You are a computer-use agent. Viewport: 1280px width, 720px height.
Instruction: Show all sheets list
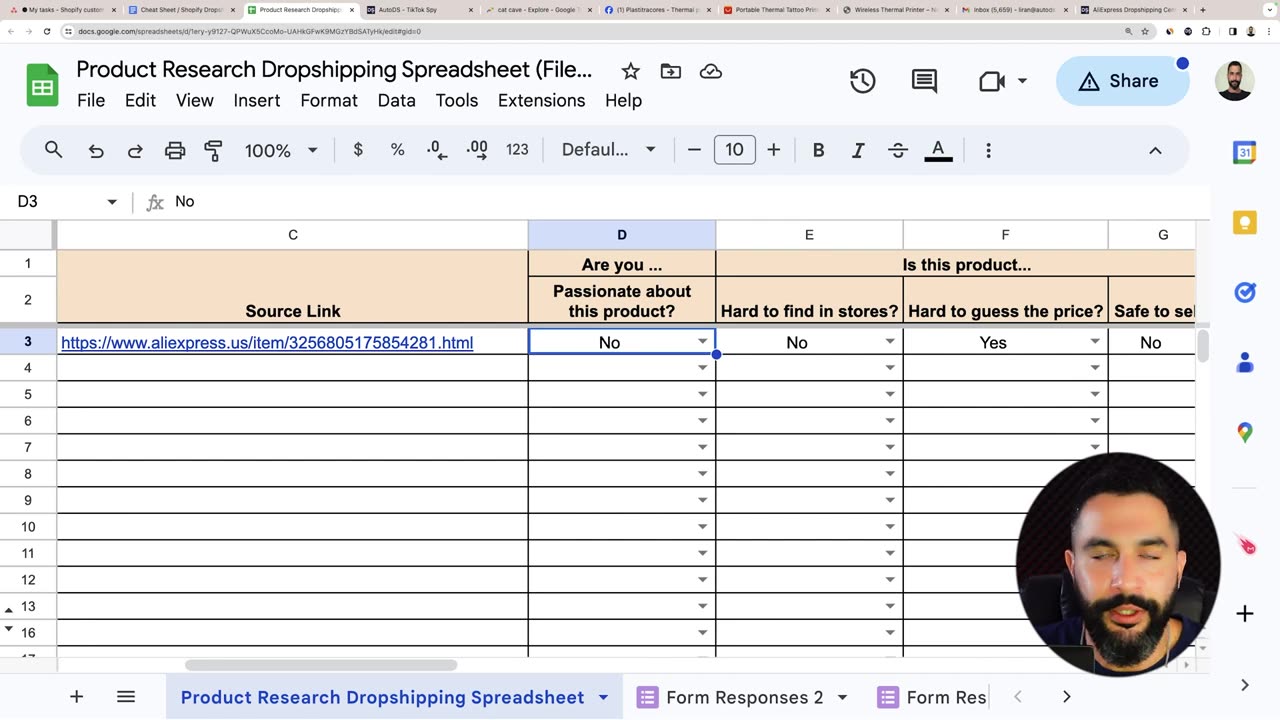(125, 697)
